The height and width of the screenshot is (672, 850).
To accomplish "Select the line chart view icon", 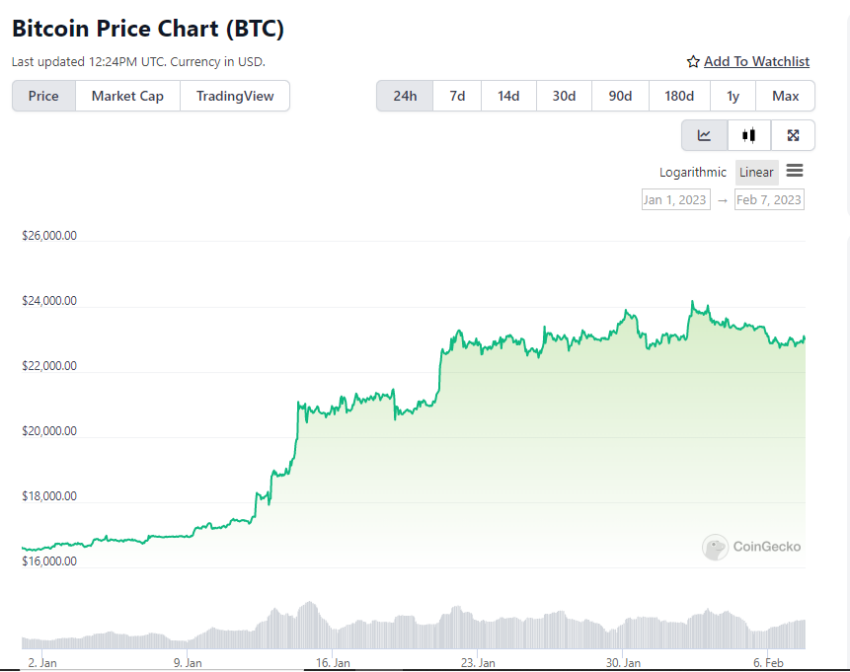I will click(704, 135).
